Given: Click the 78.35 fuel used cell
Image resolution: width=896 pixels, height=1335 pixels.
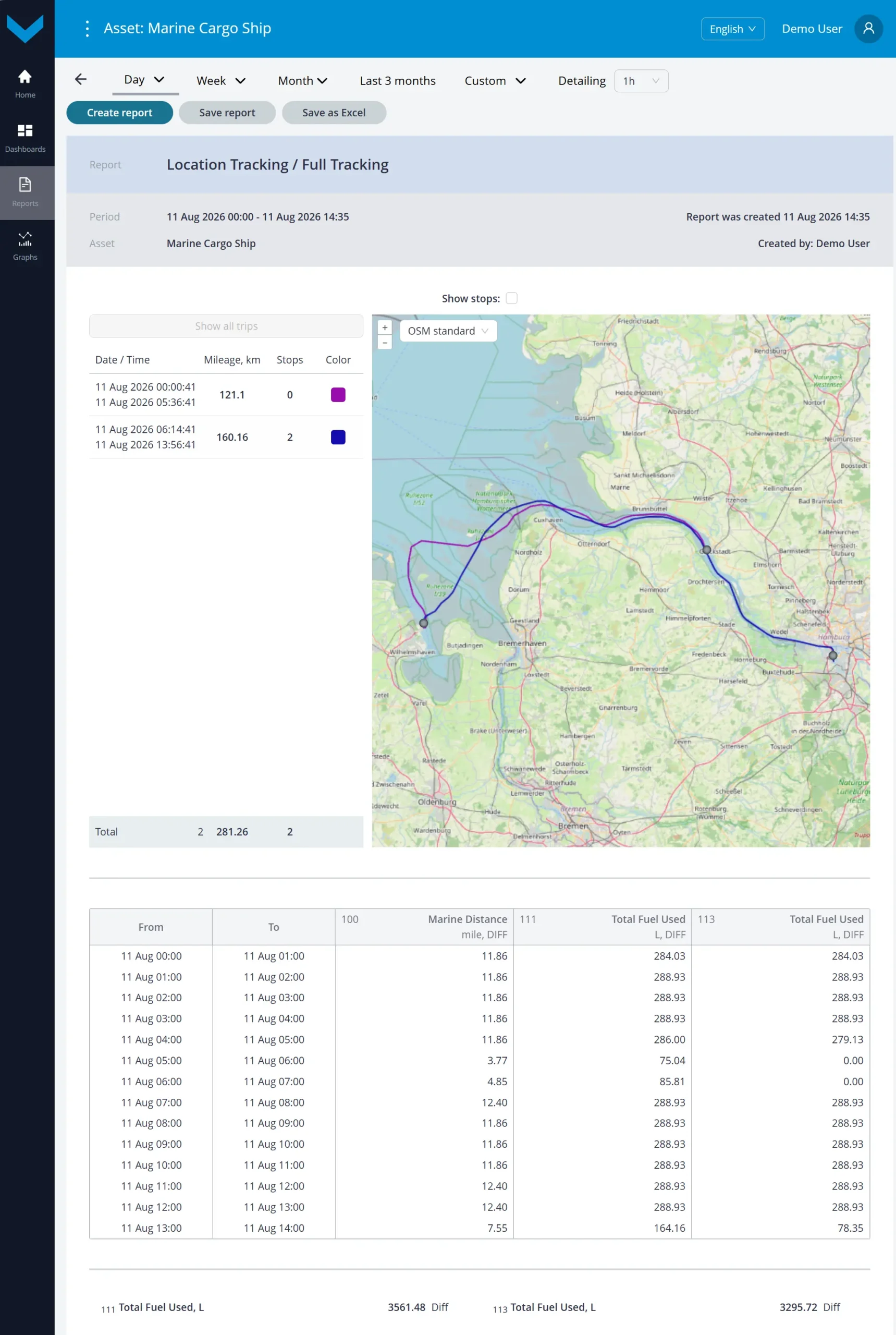Looking at the screenshot, I should pos(850,1228).
